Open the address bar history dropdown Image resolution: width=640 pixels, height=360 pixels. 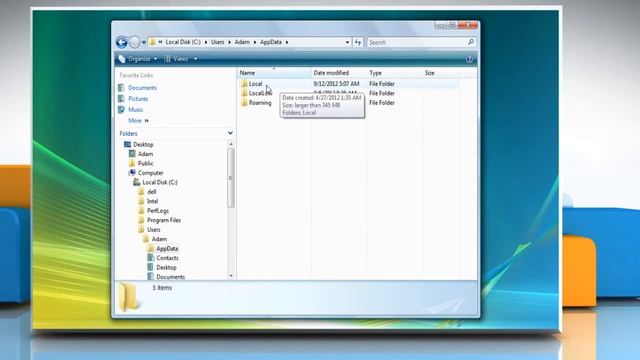click(x=347, y=42)
